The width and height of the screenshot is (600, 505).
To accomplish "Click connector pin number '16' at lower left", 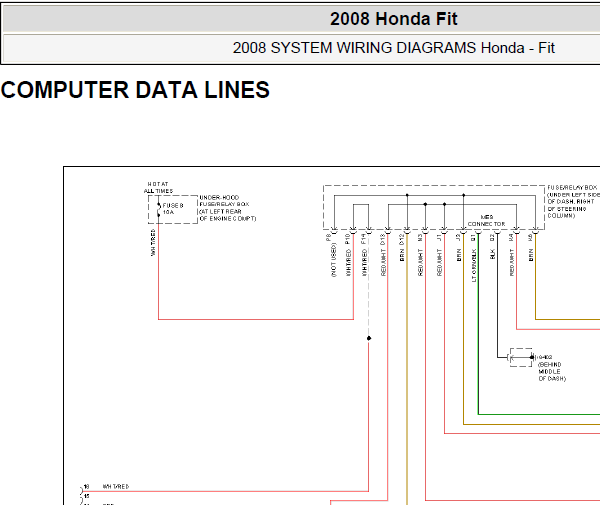I will 86,487.
